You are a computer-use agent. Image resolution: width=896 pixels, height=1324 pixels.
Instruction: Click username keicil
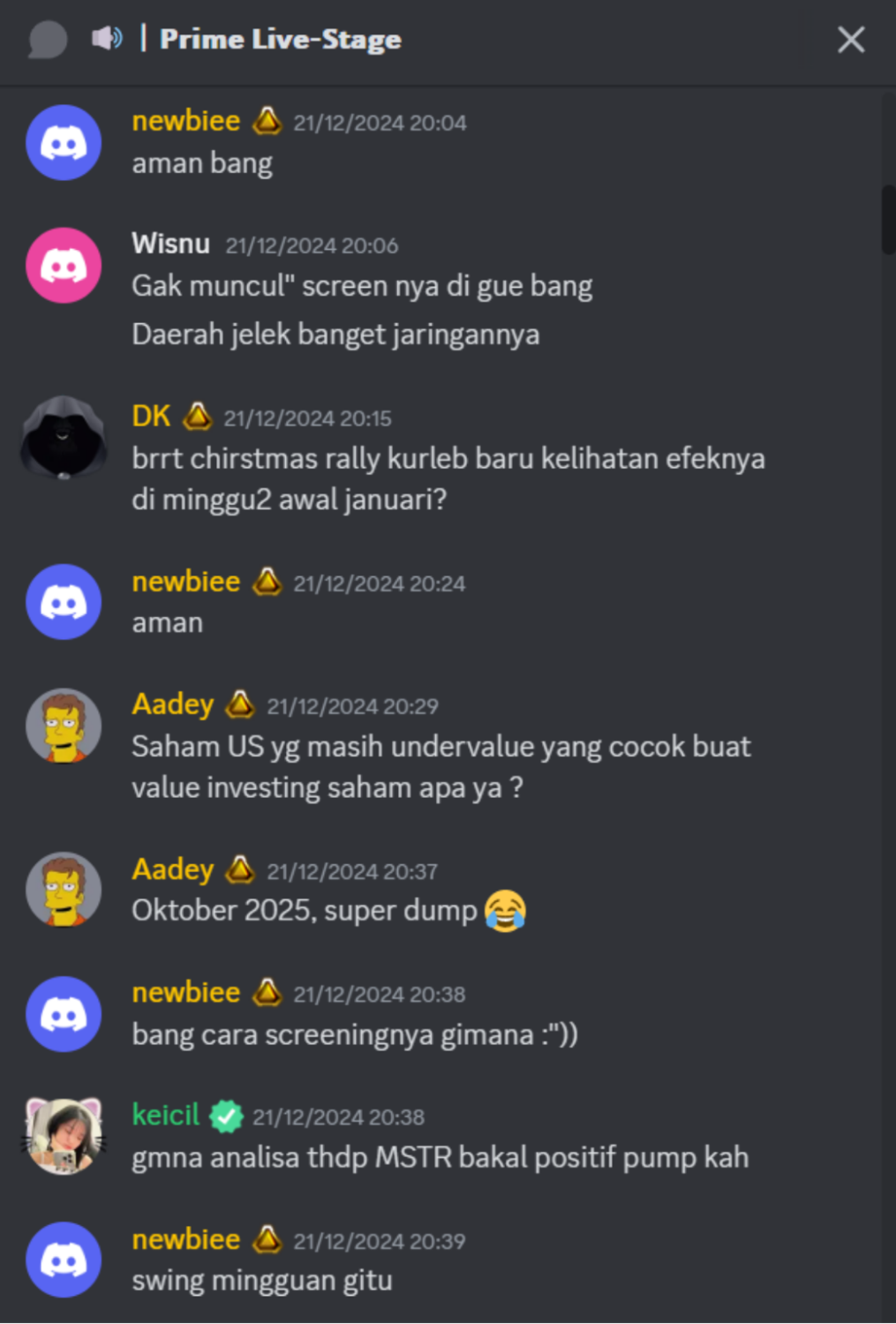[166, 1115]
